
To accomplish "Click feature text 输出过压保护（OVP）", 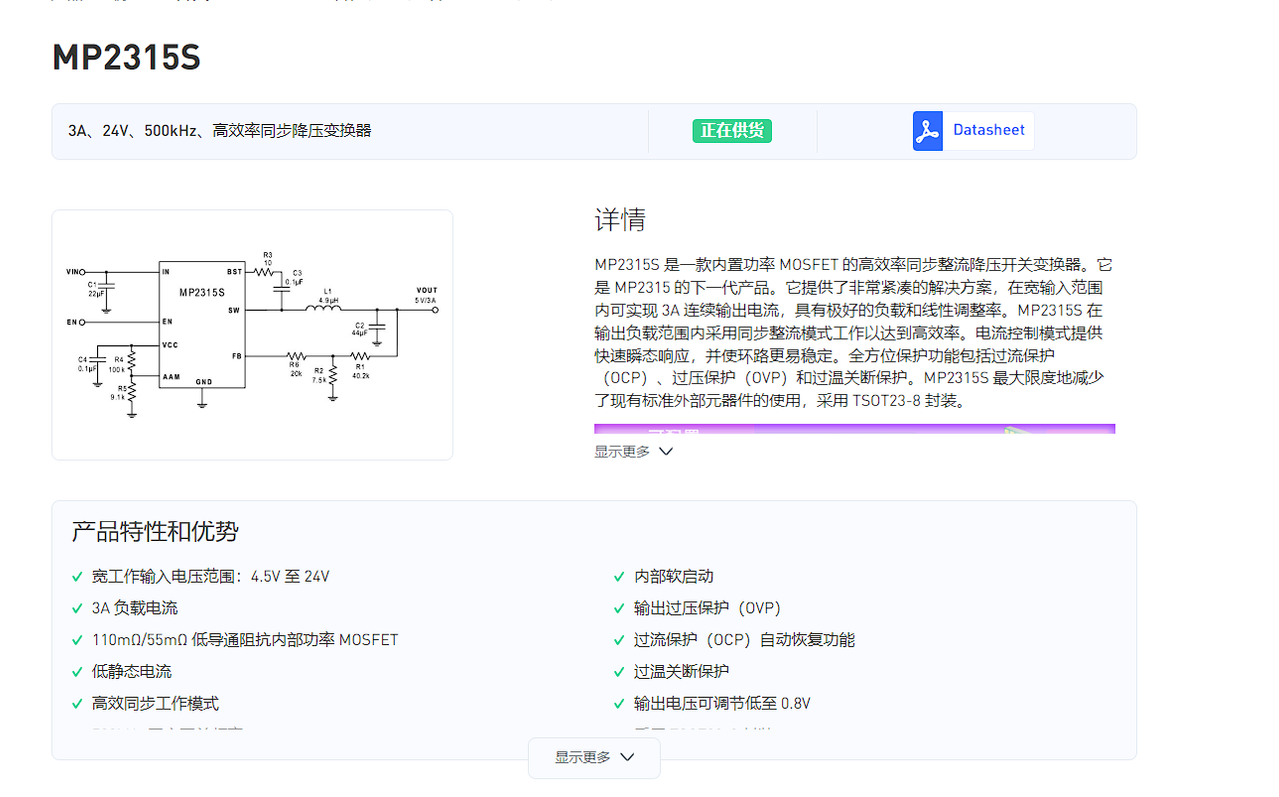I will (x=708, y=608).
